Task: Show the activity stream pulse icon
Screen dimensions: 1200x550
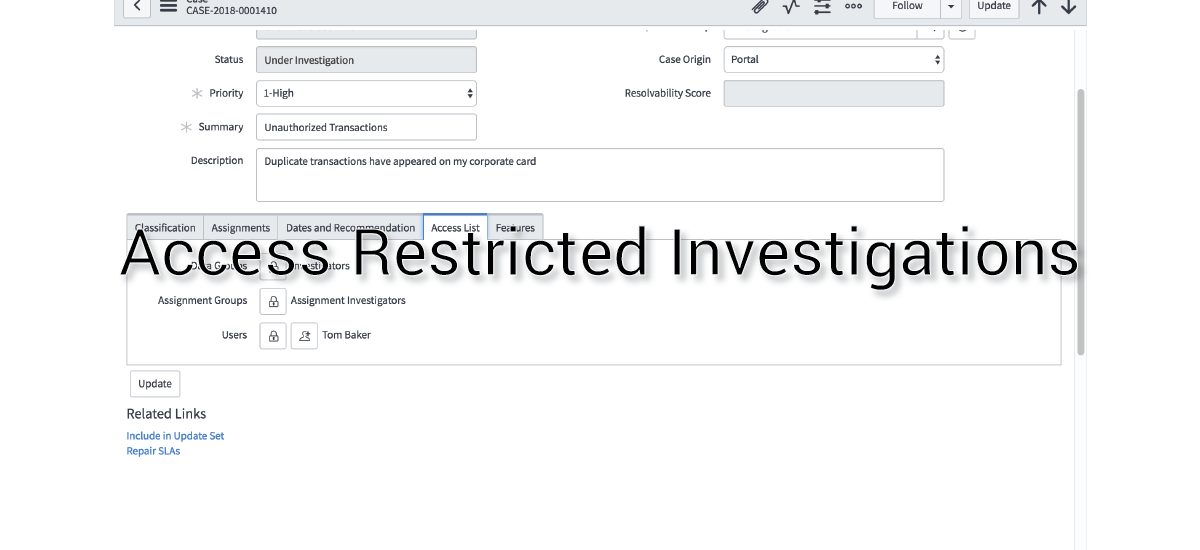Action: 791,6
